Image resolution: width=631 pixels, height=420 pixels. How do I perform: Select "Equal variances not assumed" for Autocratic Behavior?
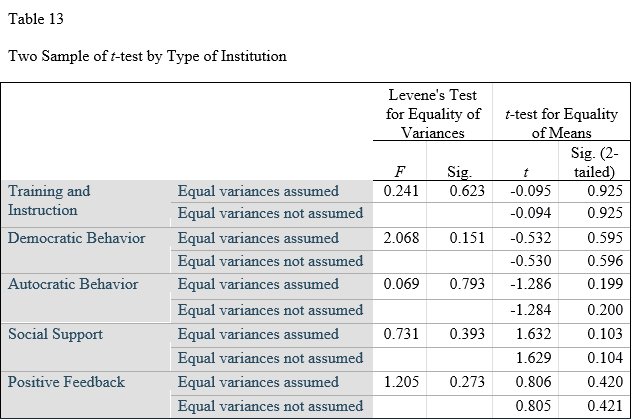(270, 310)
